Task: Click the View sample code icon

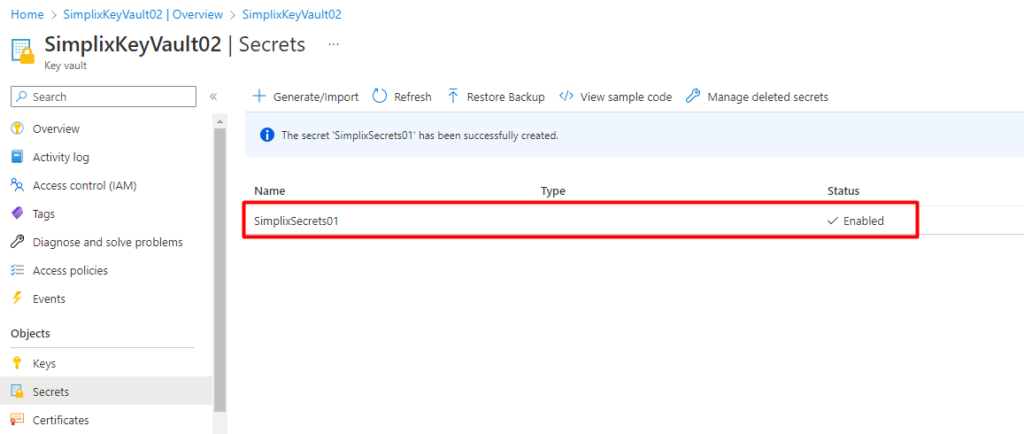Action: [x=566, y=97]
